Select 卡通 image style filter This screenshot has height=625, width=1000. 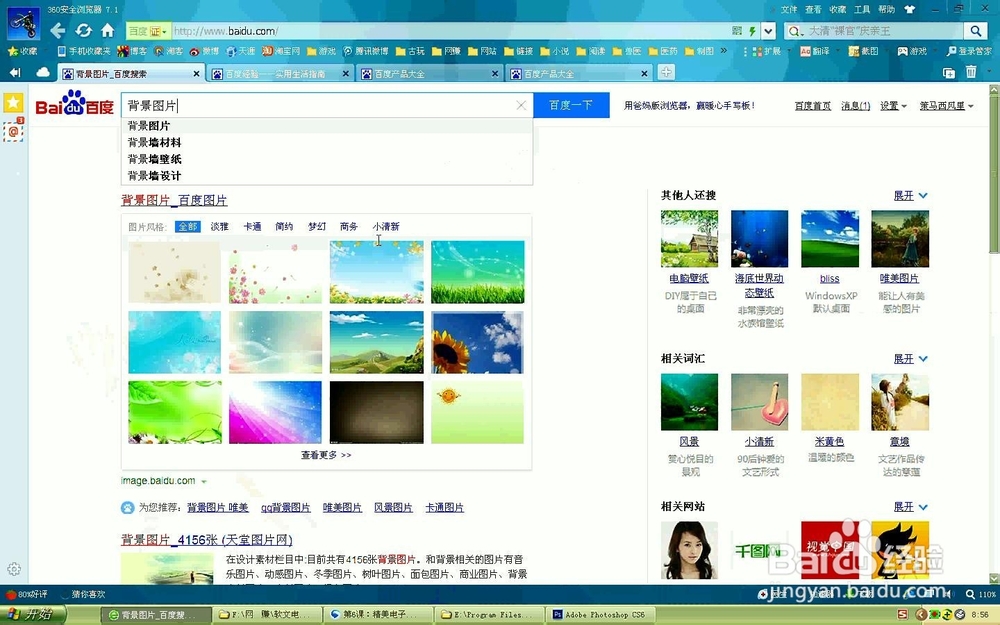point(252,226)
